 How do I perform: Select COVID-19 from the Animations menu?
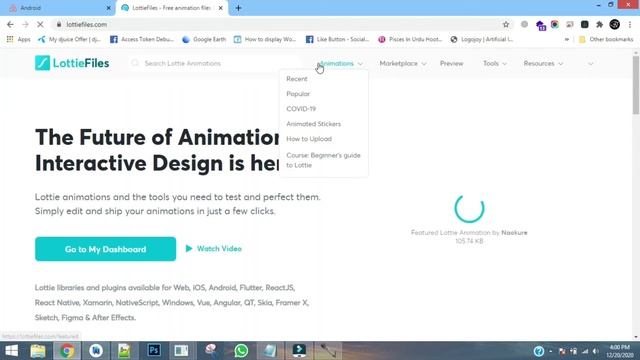(301, 109)
